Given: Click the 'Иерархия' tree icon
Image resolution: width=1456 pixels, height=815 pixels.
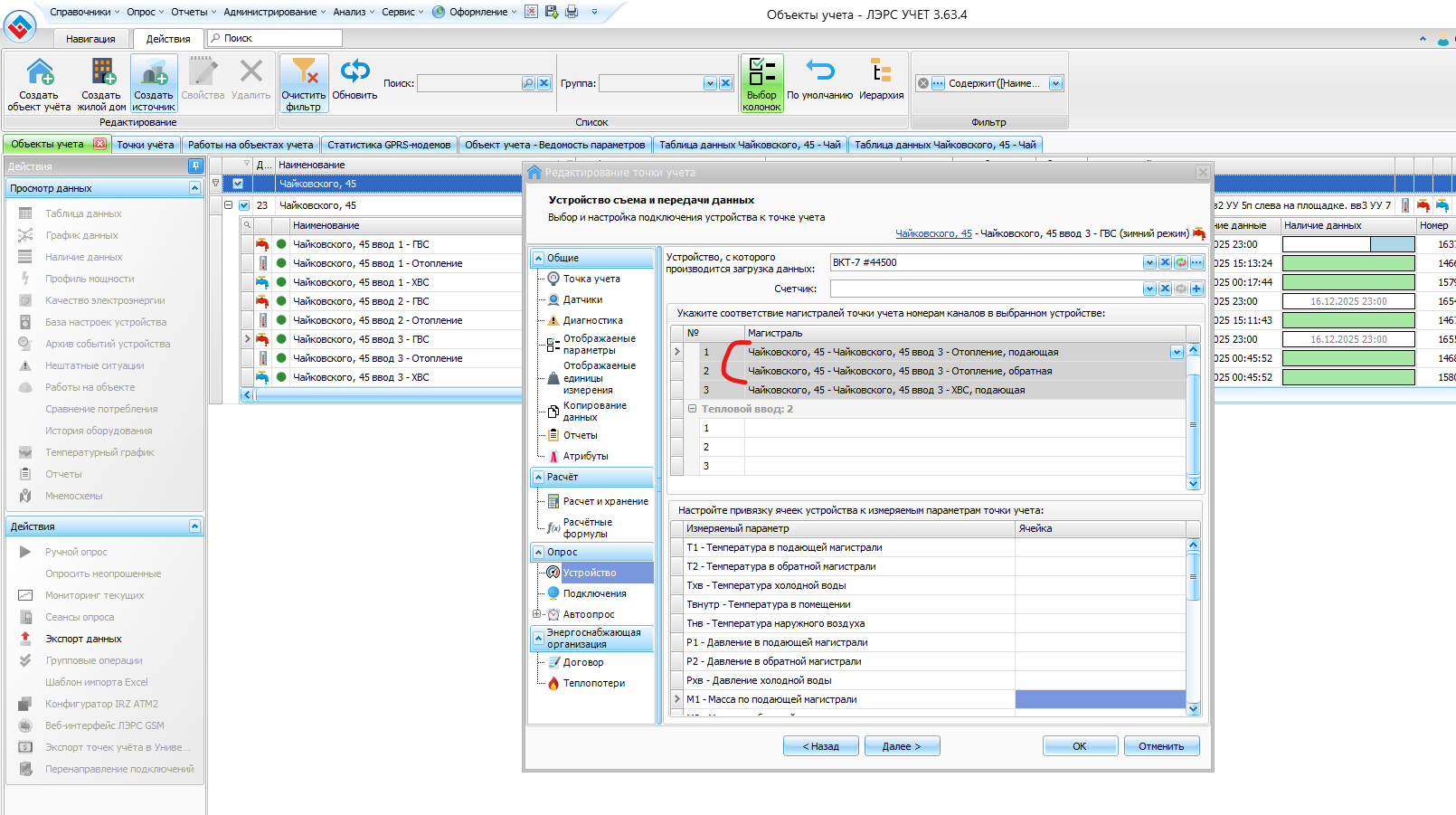Looking at the screenshot, I should pos(881,72).
